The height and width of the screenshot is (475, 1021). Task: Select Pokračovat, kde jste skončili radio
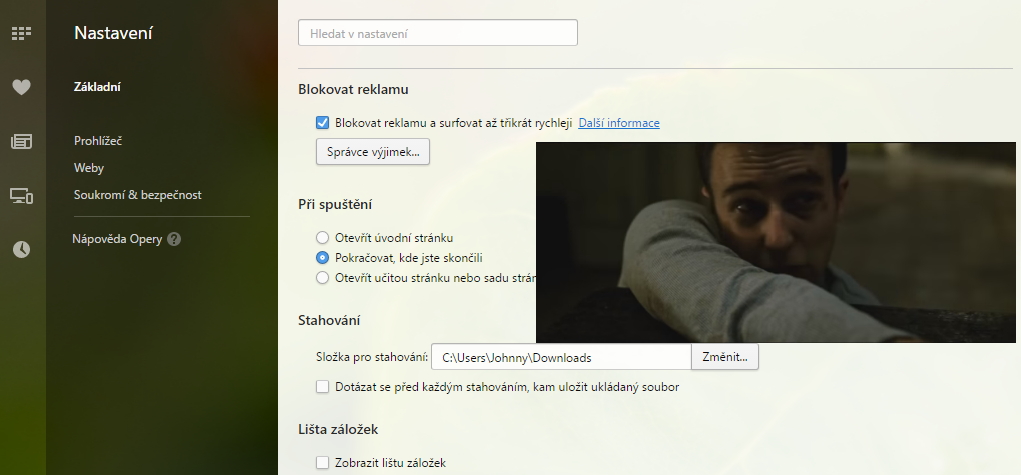[322, 257]
